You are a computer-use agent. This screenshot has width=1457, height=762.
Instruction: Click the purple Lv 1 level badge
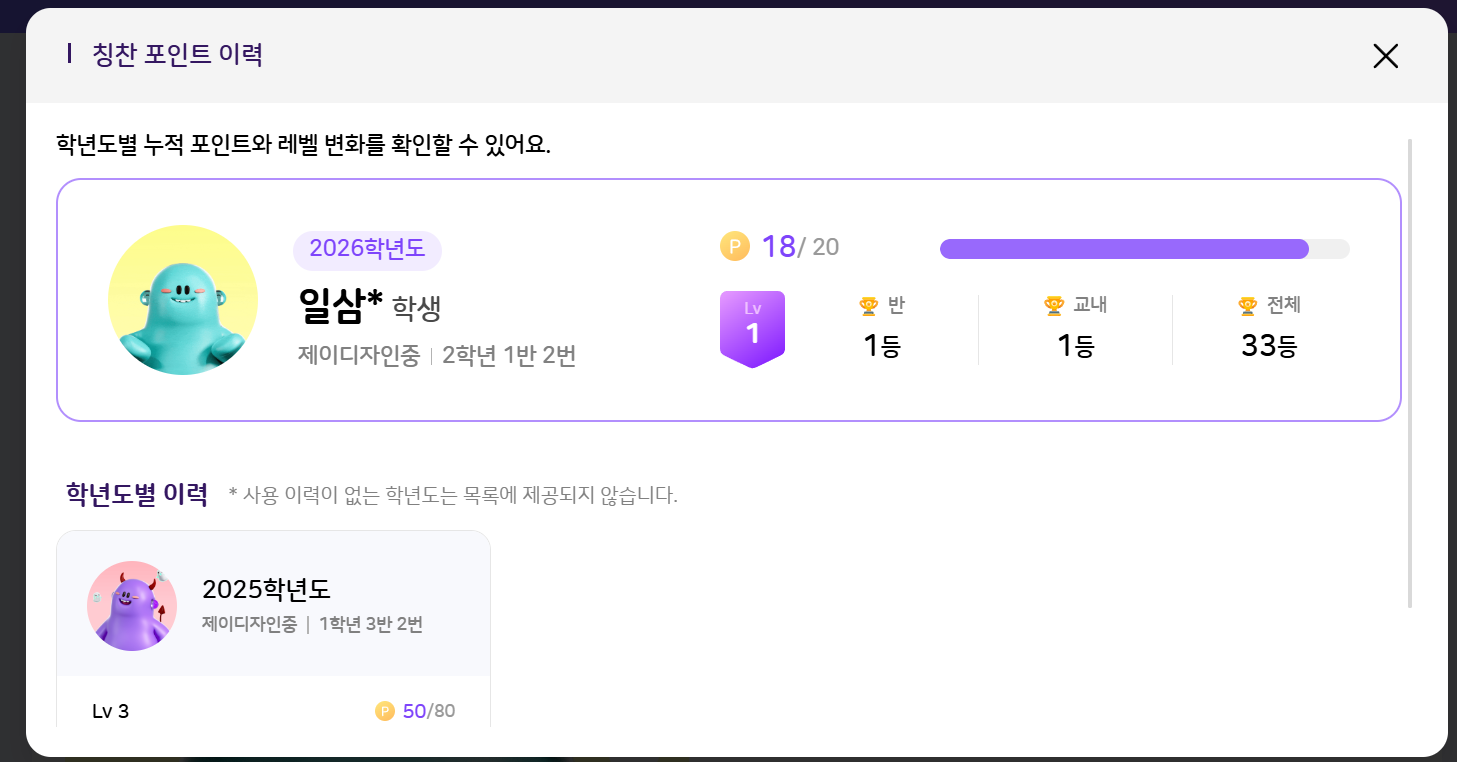[752, 328]
